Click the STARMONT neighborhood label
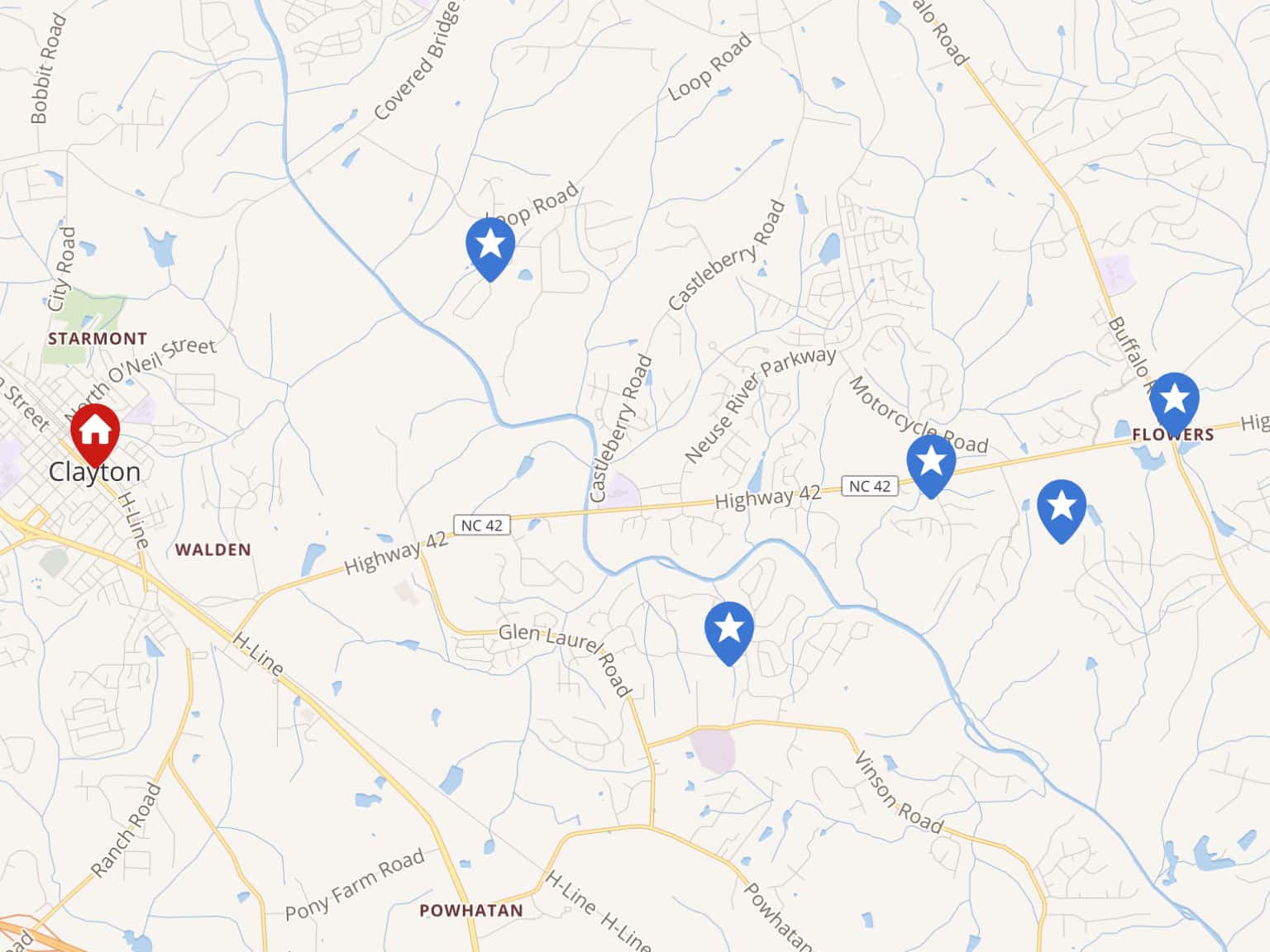 (98, 339)
